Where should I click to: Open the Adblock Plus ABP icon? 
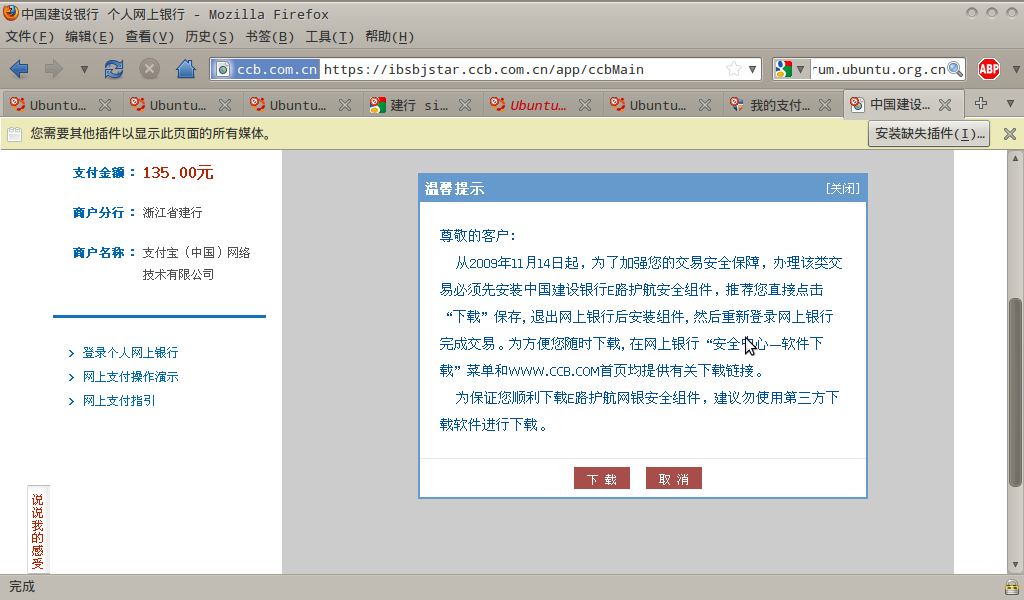point(989,69)
